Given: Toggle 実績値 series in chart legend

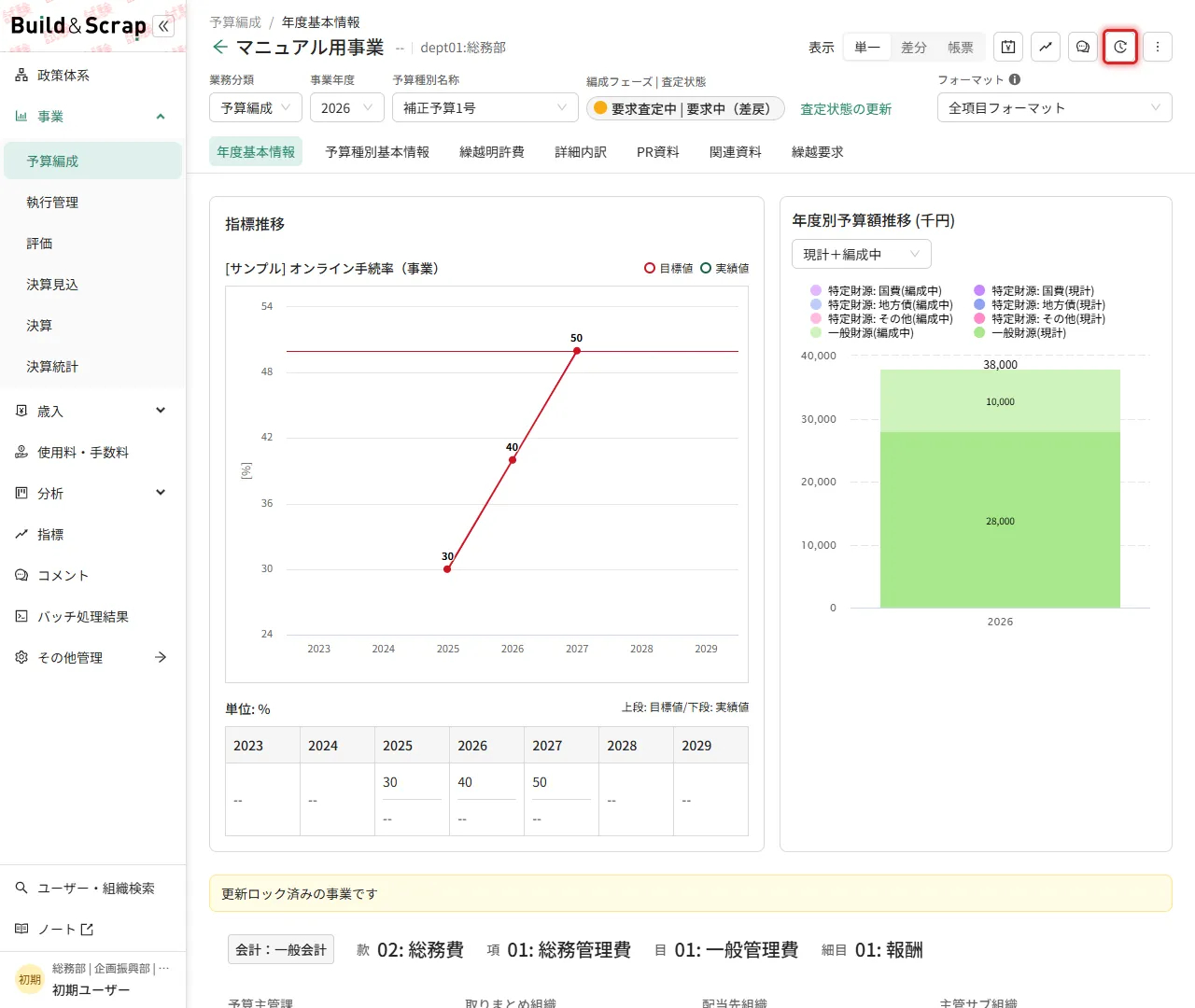Looking at the screenshot, I should [x=724, y=268].
